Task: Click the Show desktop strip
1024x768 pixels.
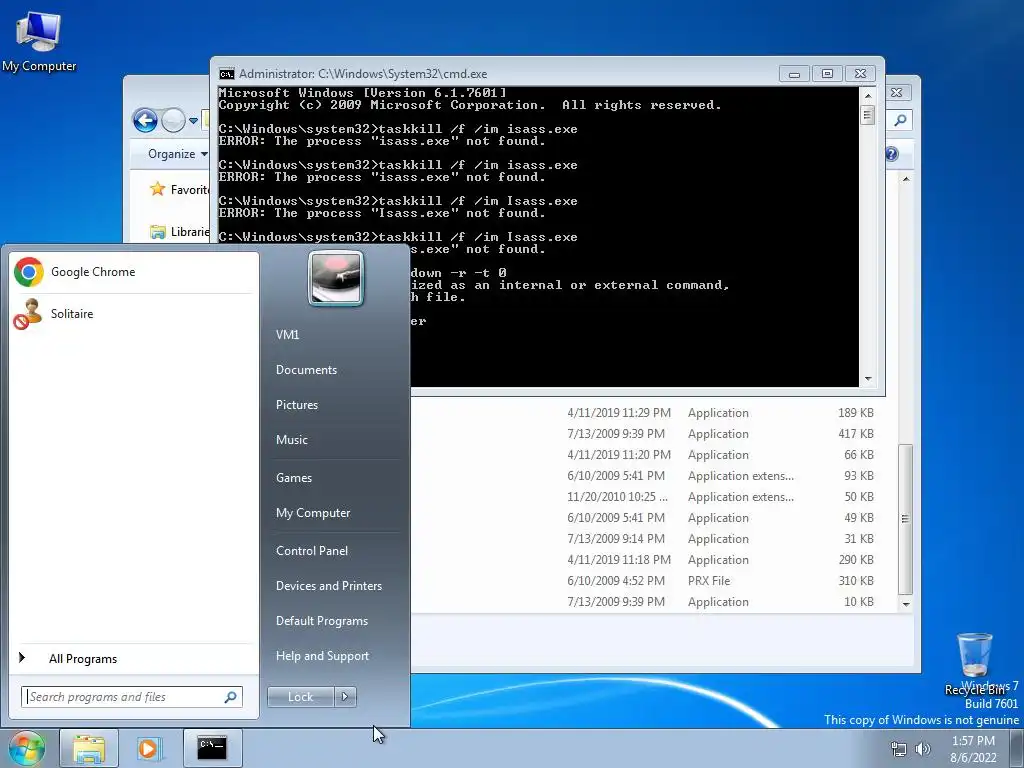Action: 1017,748
